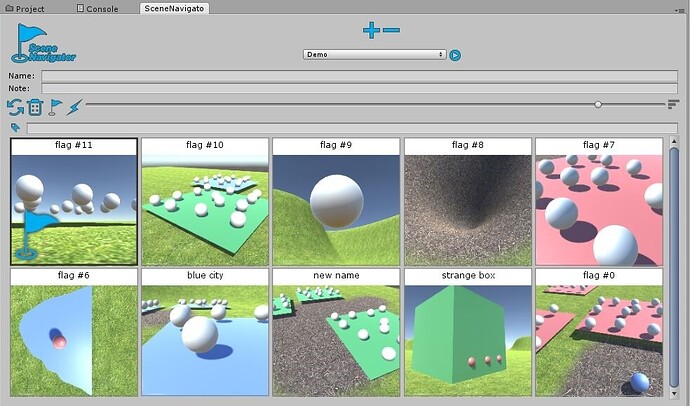Screen dimensions: 690x406
Task: Focus the Note input field
Action: pyautogui.click(x=359, y=88)
